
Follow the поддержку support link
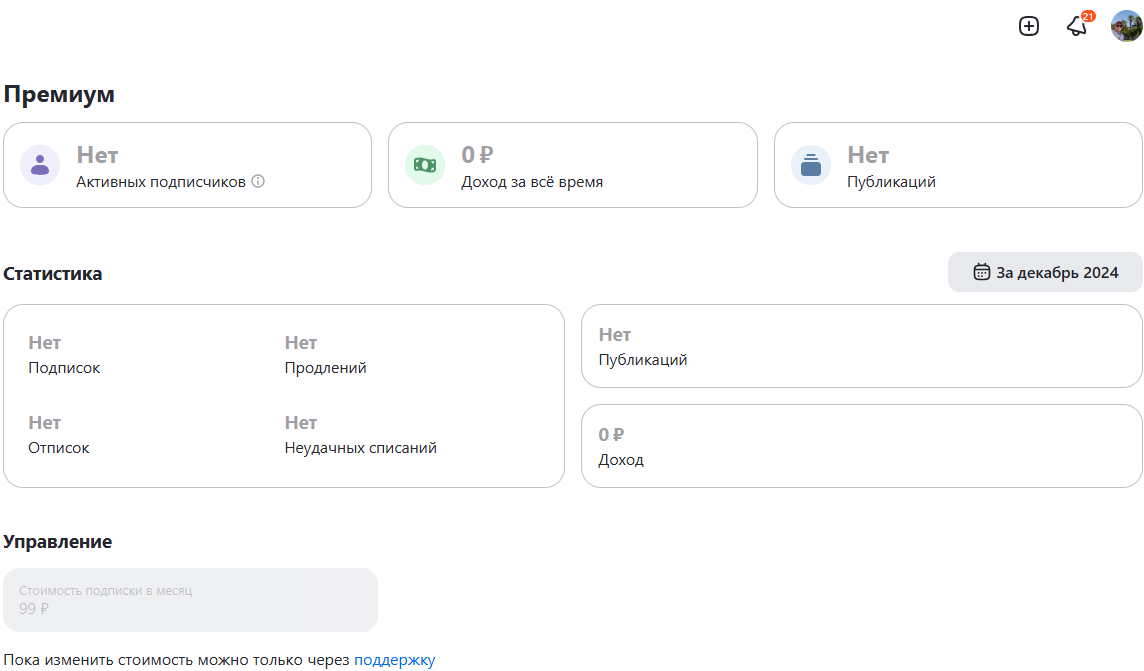point(394,660)
